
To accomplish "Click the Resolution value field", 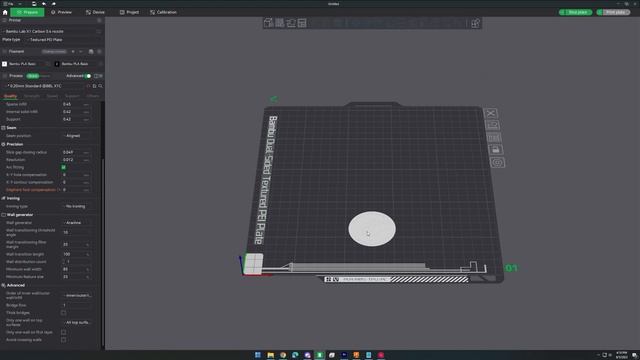I will pyautogui.click(x=73, y=160).
